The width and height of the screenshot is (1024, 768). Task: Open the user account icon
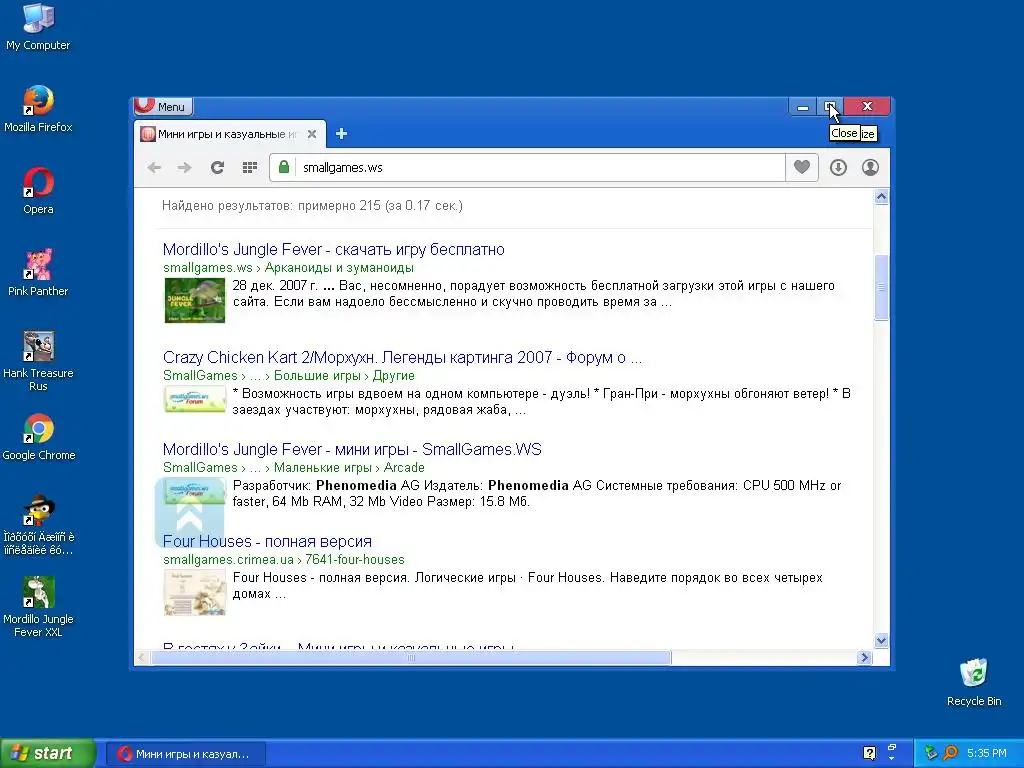[870, 168]
